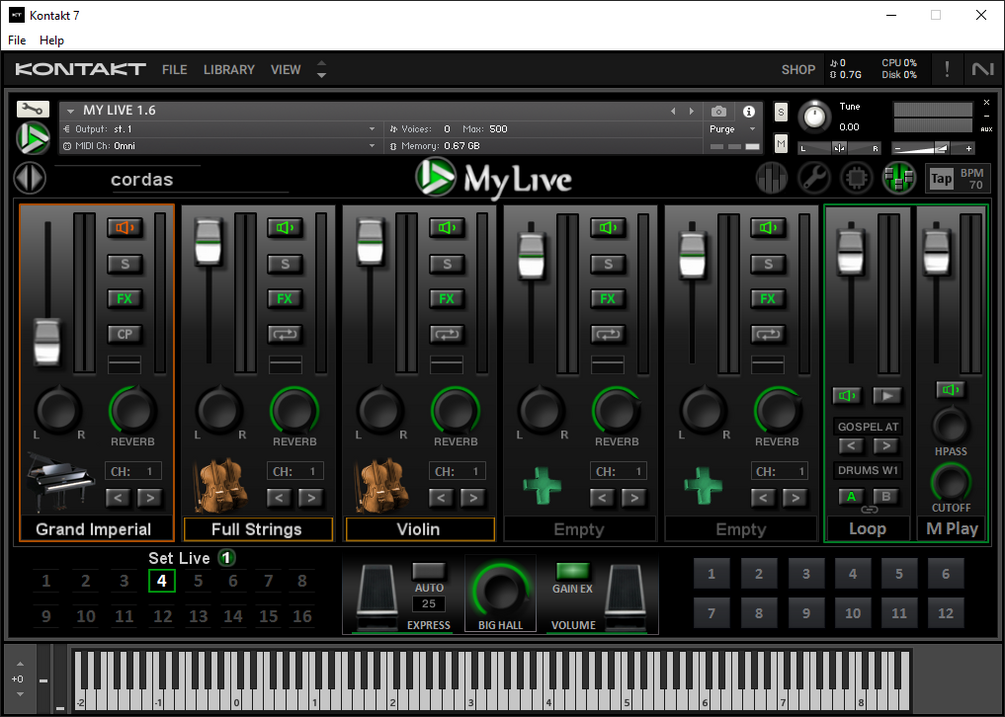The height and width of the screenshot is (717, 1005).
Task: Add instrument with first Empty green plus
Action: (x=542, y=485)
